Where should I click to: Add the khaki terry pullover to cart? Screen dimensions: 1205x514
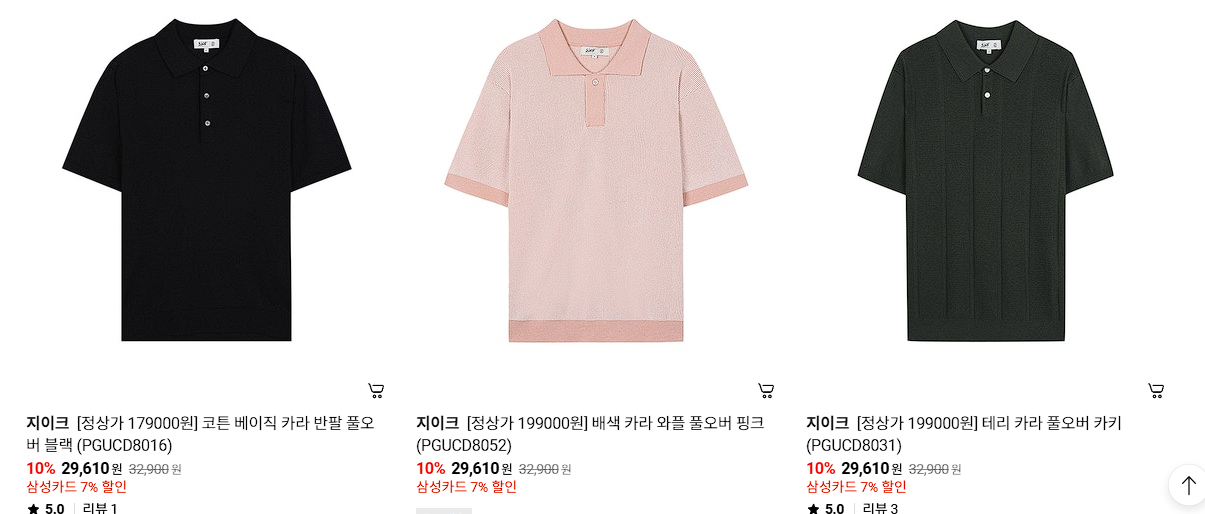1156,390
